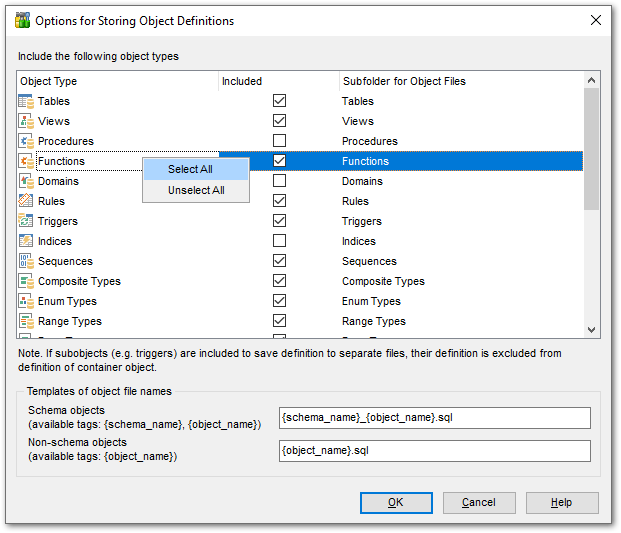Click the list scrollbar down arrow
Viewport: 621px width, 533px height.
coord(591,330)
